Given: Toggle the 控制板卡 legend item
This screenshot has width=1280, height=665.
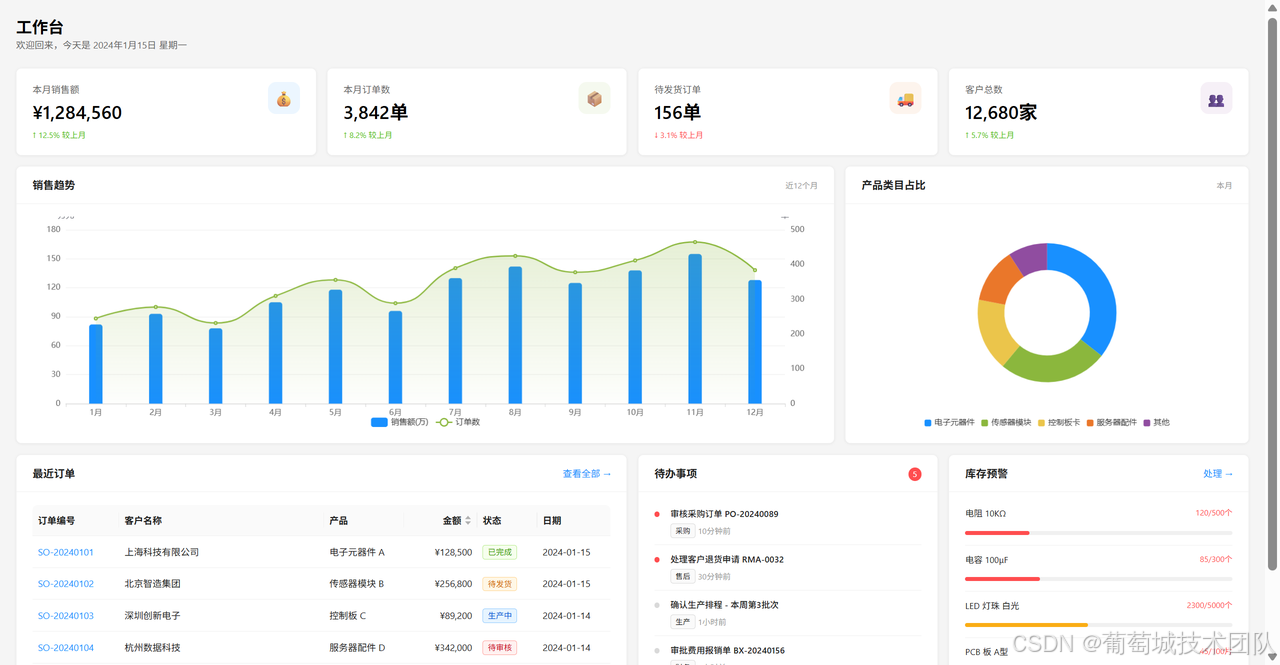Looking at the screenshot, I should [1059, 423].
